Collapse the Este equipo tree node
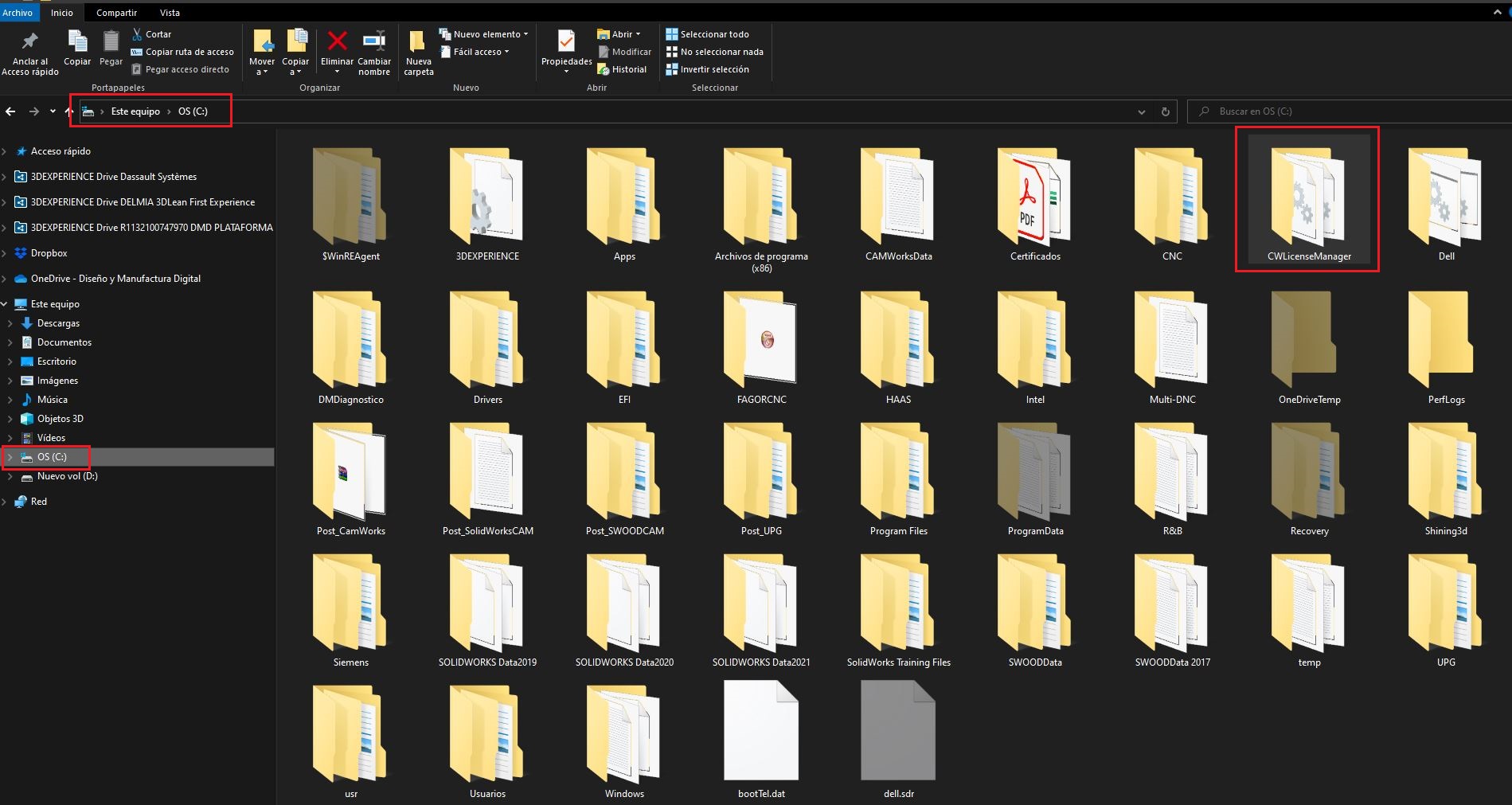1512x805 pixels. pyautogui.click(x=5, y=304)
